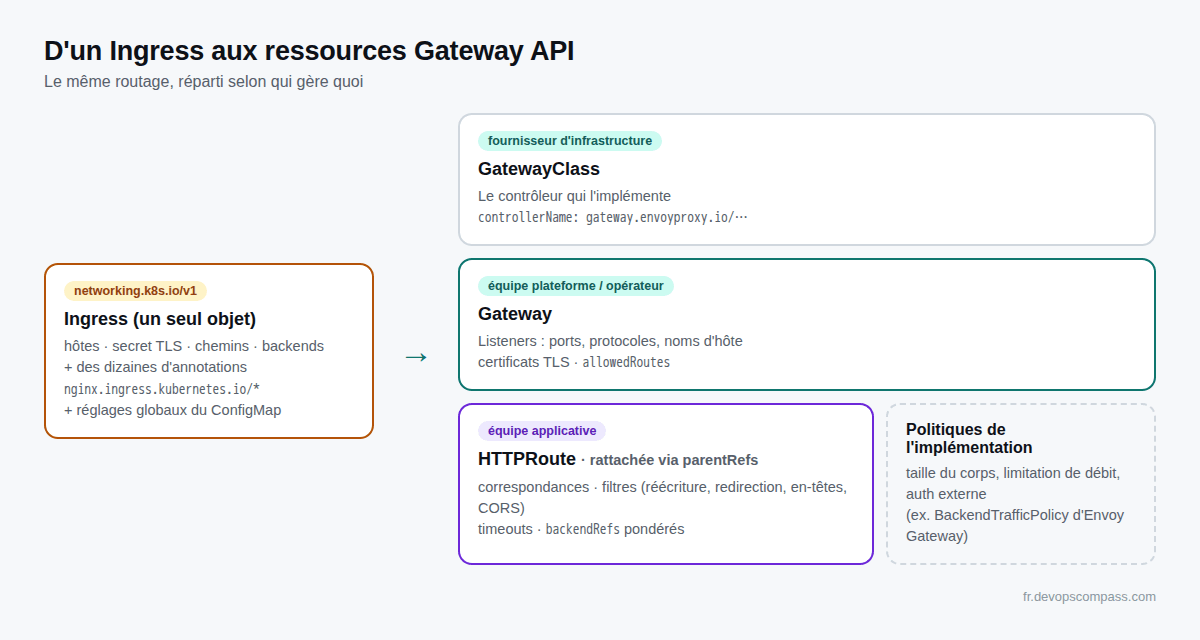The image size is (1200, 640).
Task: Click the "GatewayClass" heading
Action: 539,169
